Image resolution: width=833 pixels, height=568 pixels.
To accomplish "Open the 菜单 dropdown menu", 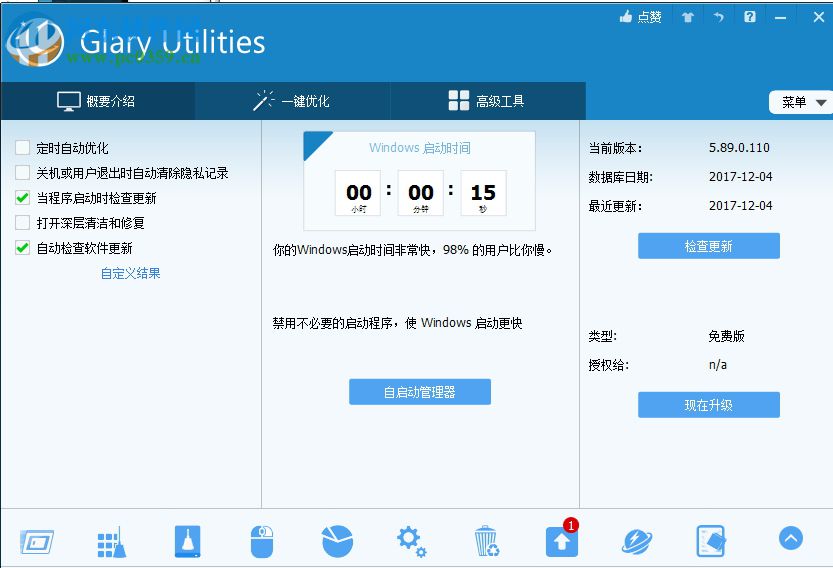I will (801, 102).
